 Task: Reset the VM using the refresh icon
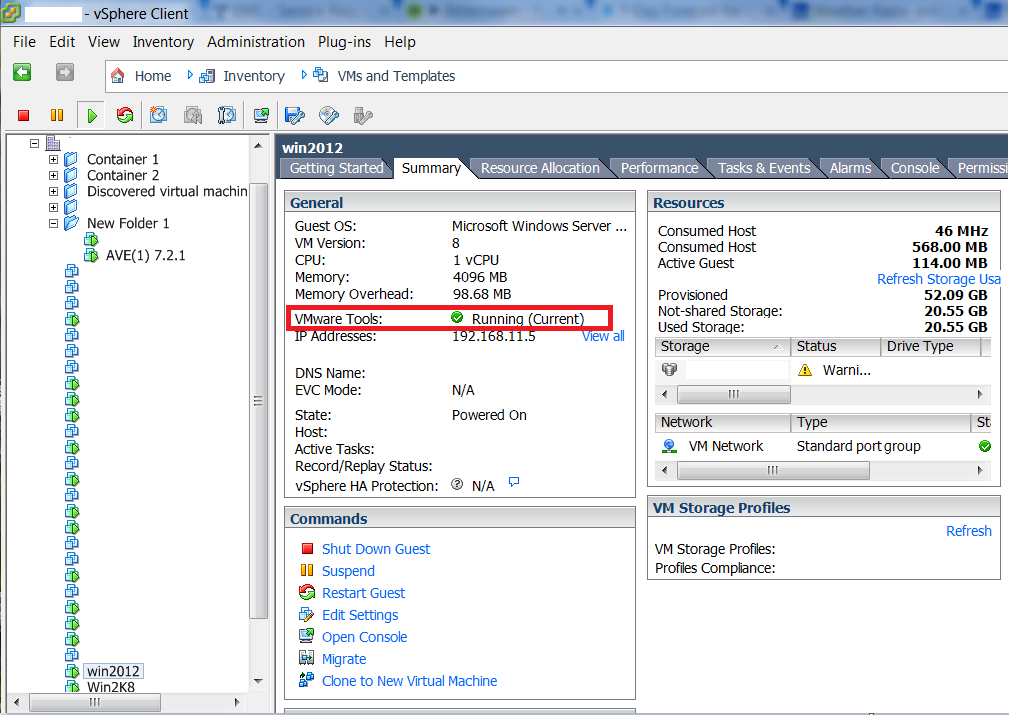124,115
